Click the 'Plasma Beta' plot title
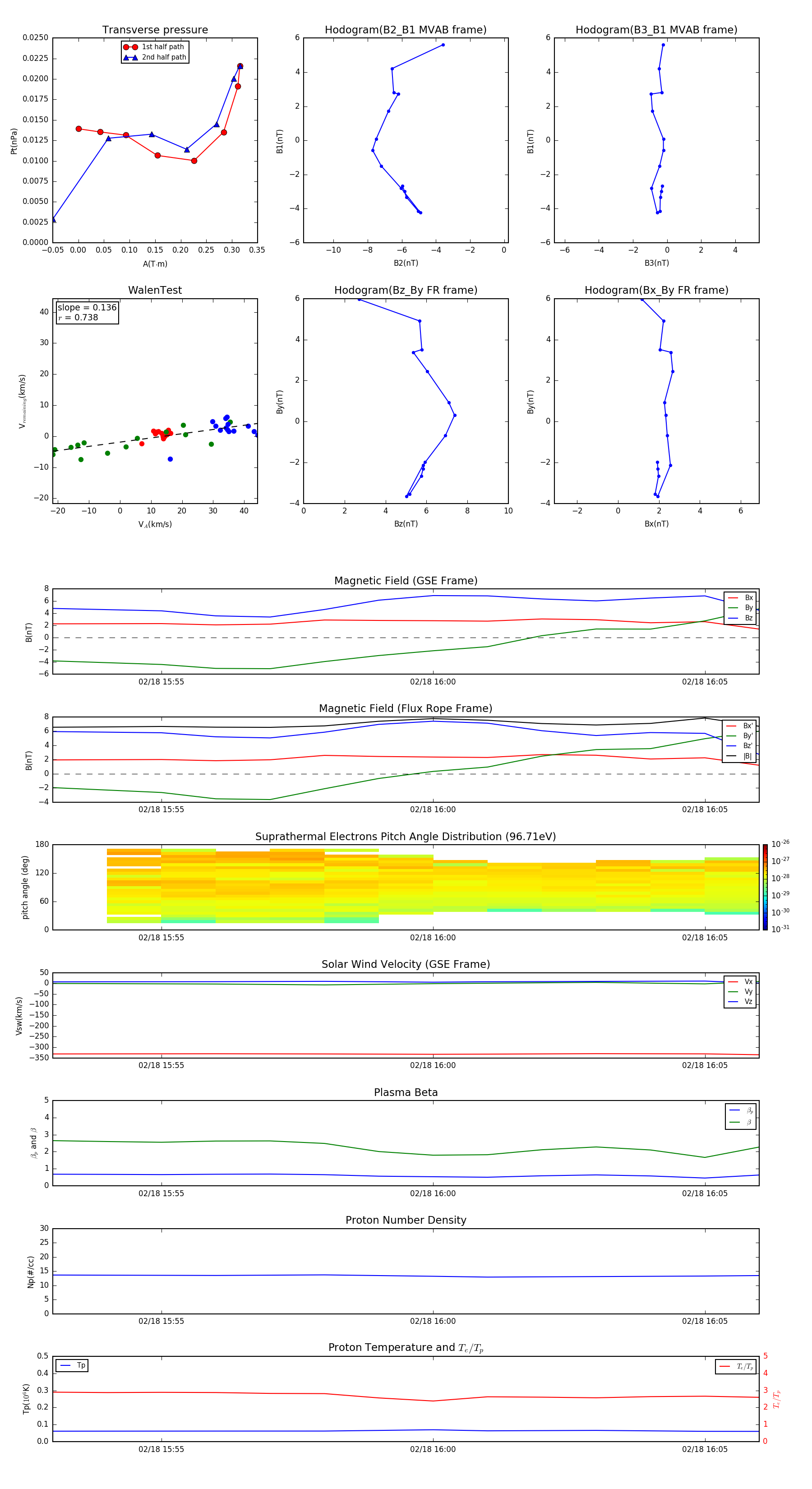Screen dimensions: 812x1489 click(x=406, y=1092)
